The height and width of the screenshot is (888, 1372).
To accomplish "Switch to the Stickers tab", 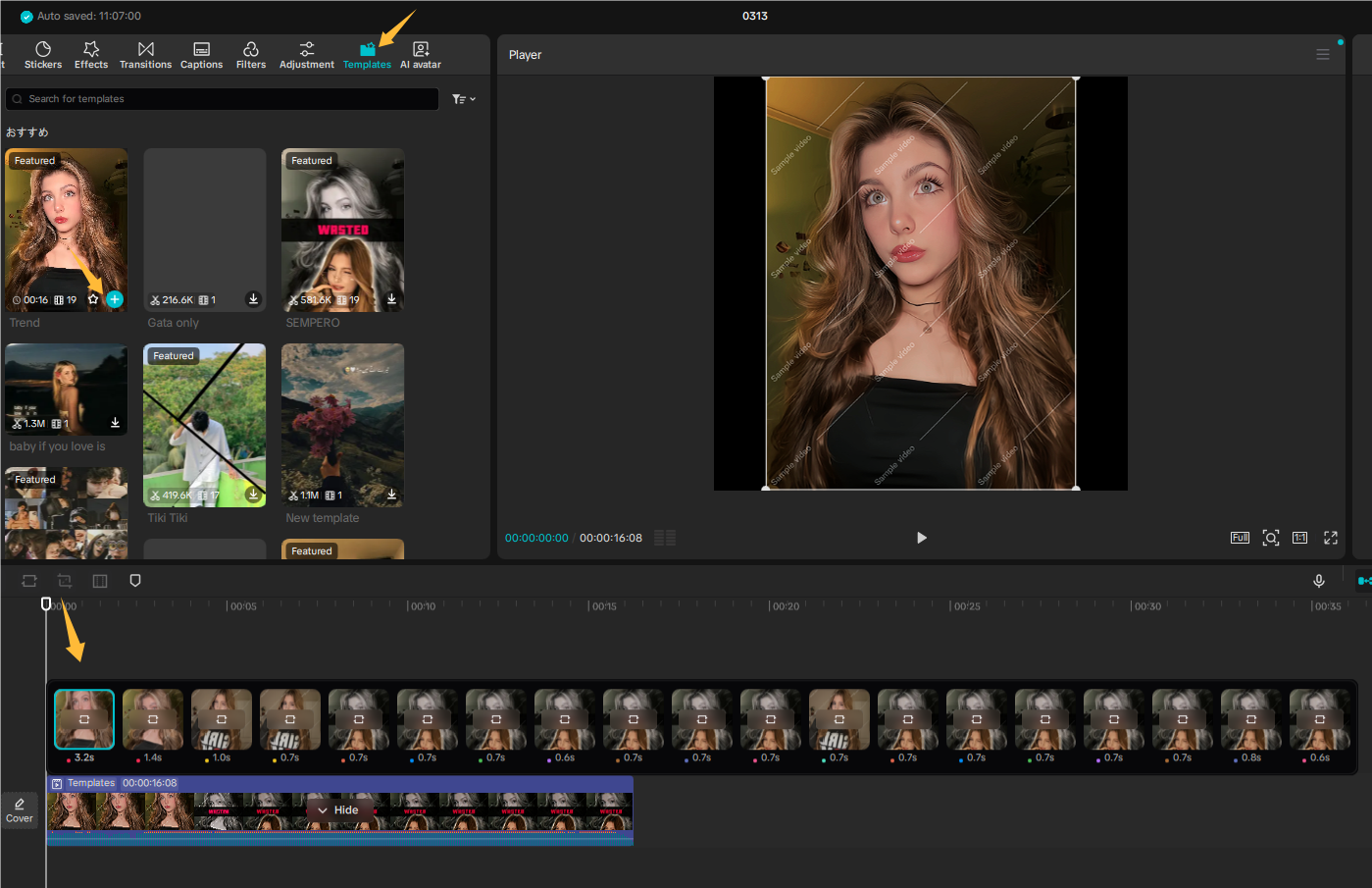I will (43, 54).
